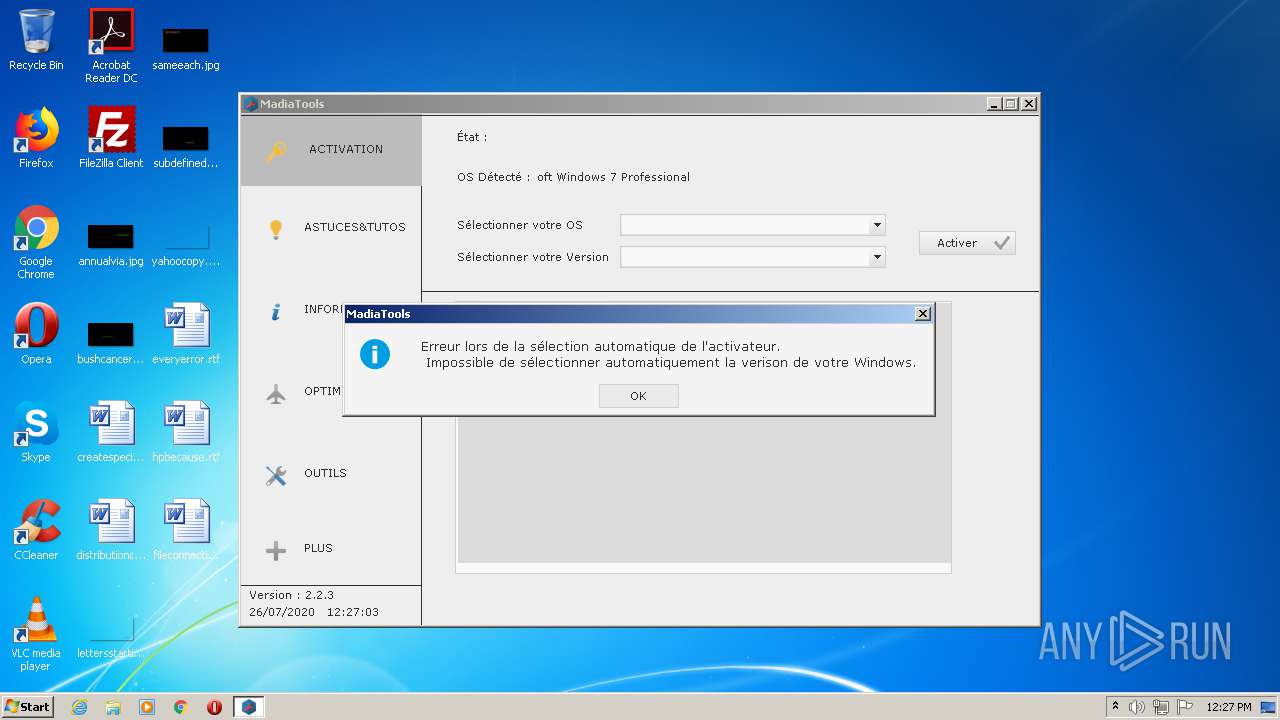
Task: Click the blue info 'i' sidebar icon
Action: 276,311
